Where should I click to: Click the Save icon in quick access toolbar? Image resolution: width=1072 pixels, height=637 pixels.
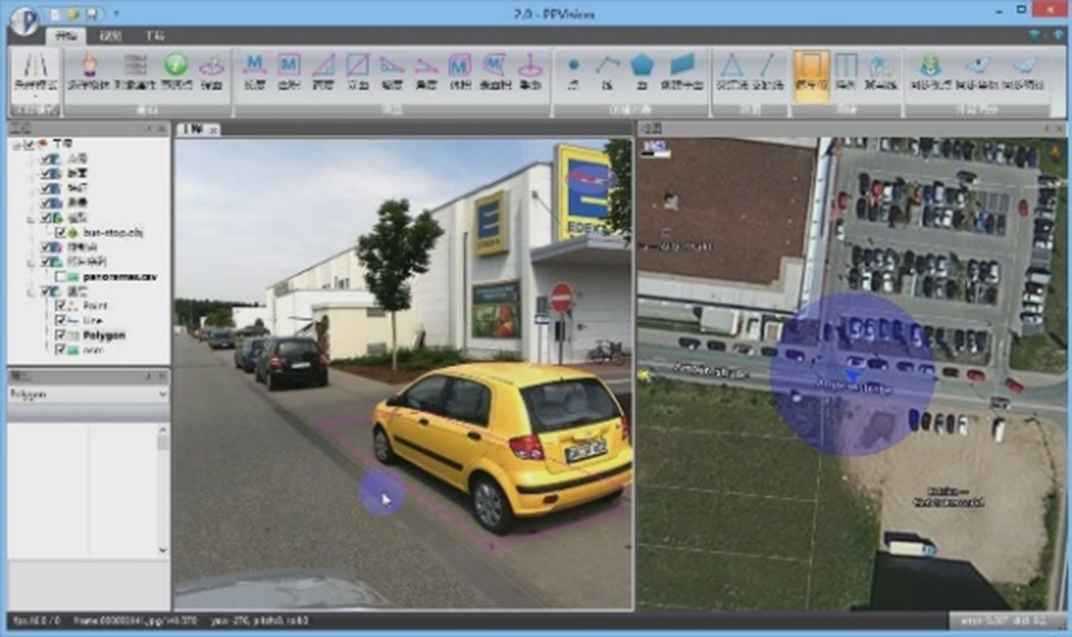coord(92,14)
